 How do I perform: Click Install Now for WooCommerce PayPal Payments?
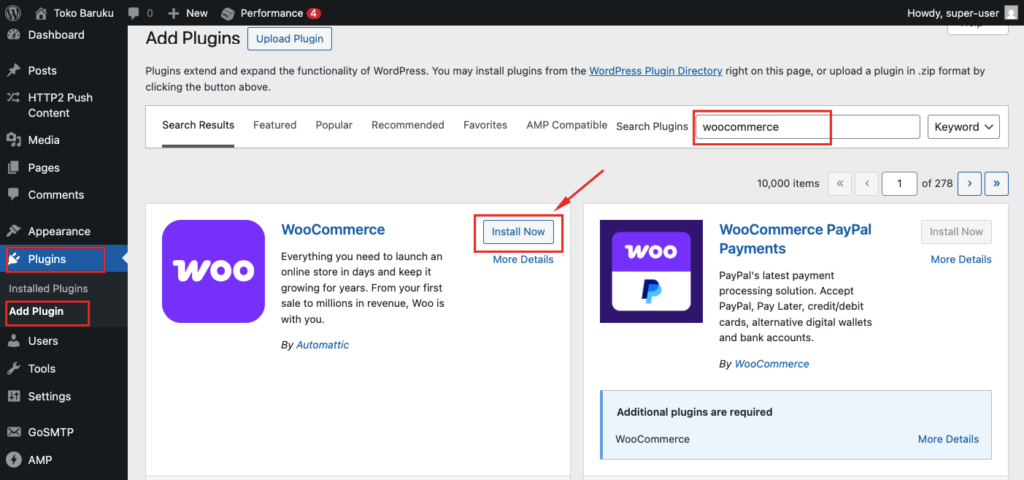(956, 232)
